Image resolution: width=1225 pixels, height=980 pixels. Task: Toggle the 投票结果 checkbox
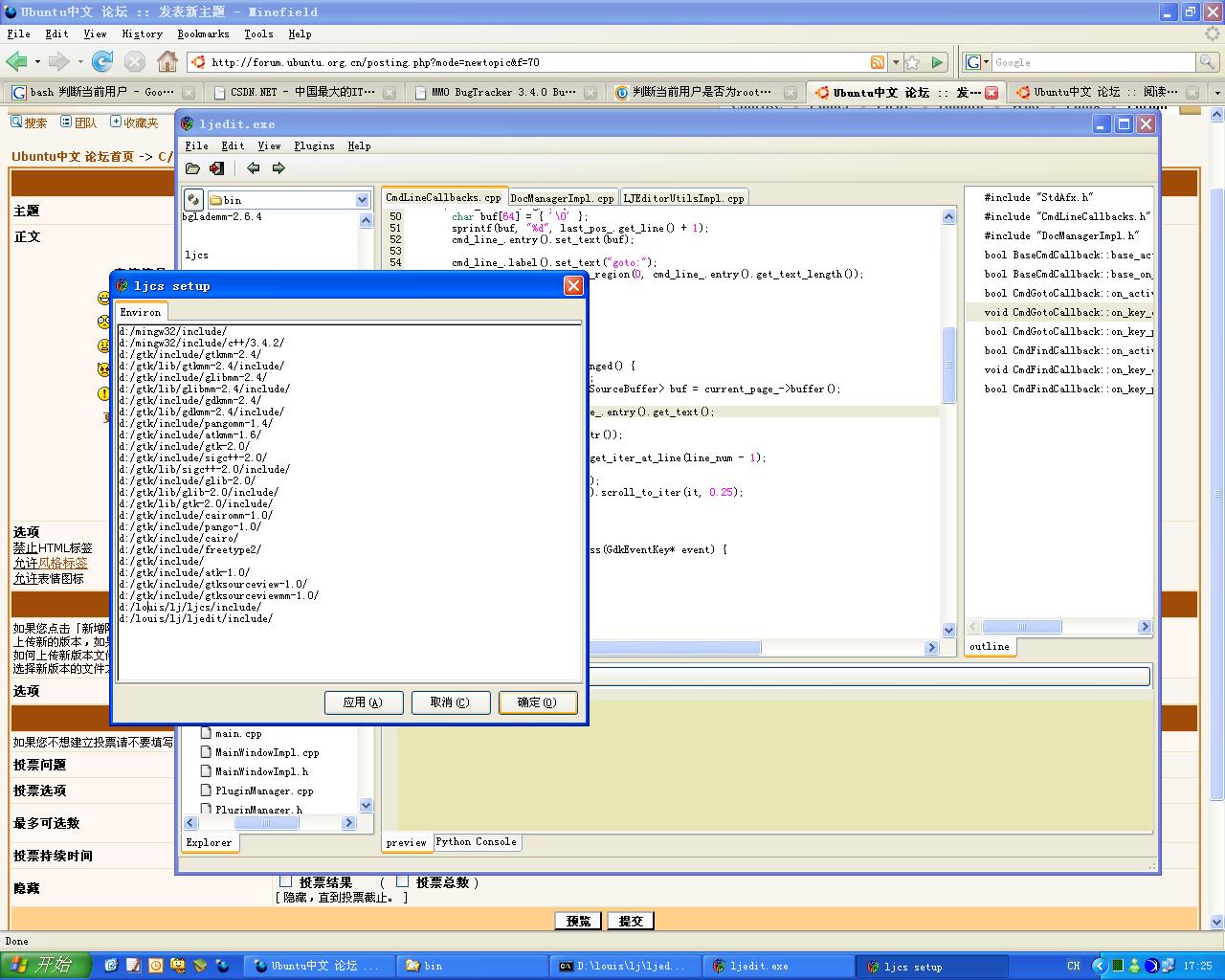click(x=285, y=880)
